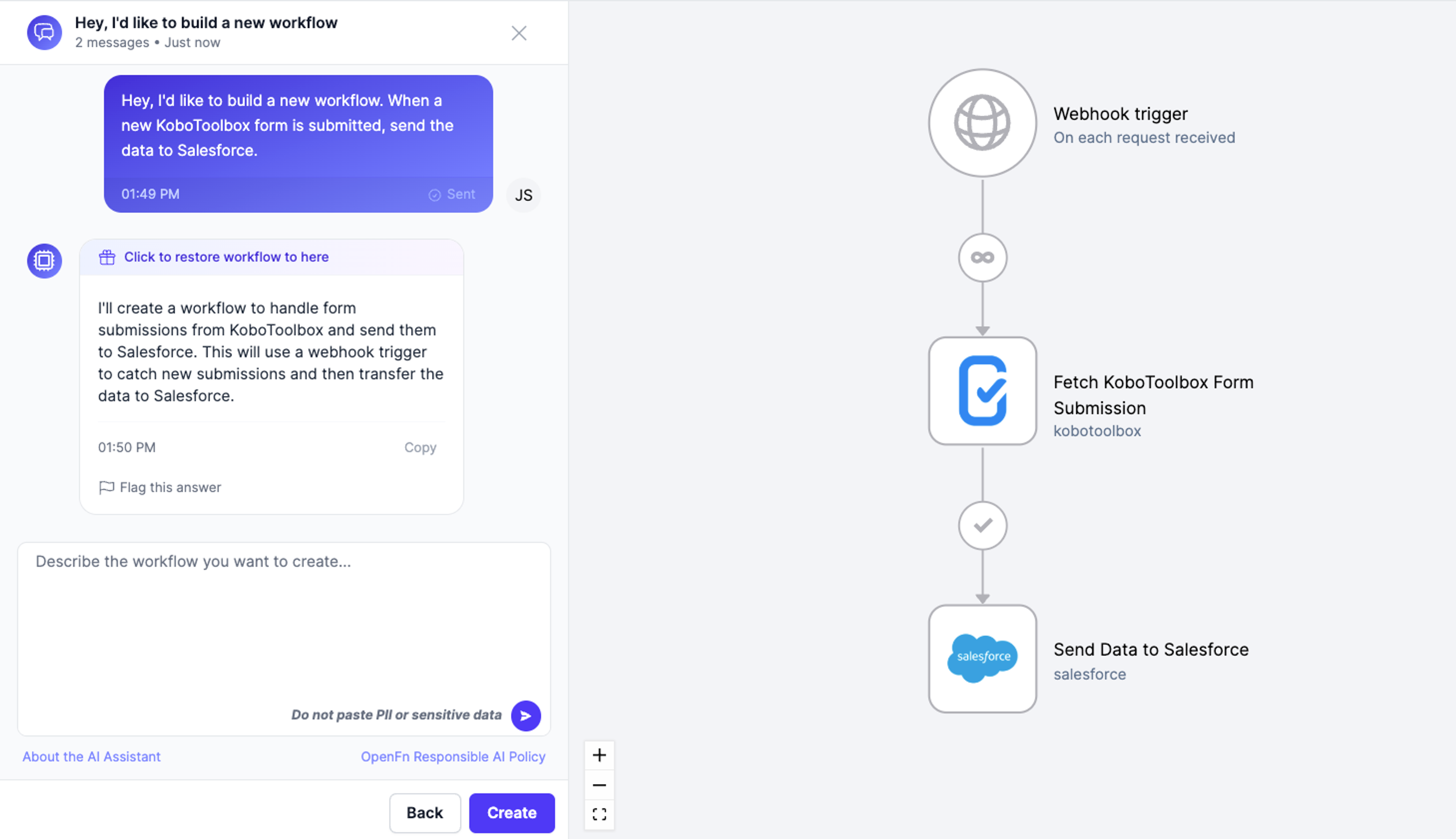Open OpenFn Responsible AI Policy link

coord(453,757)
